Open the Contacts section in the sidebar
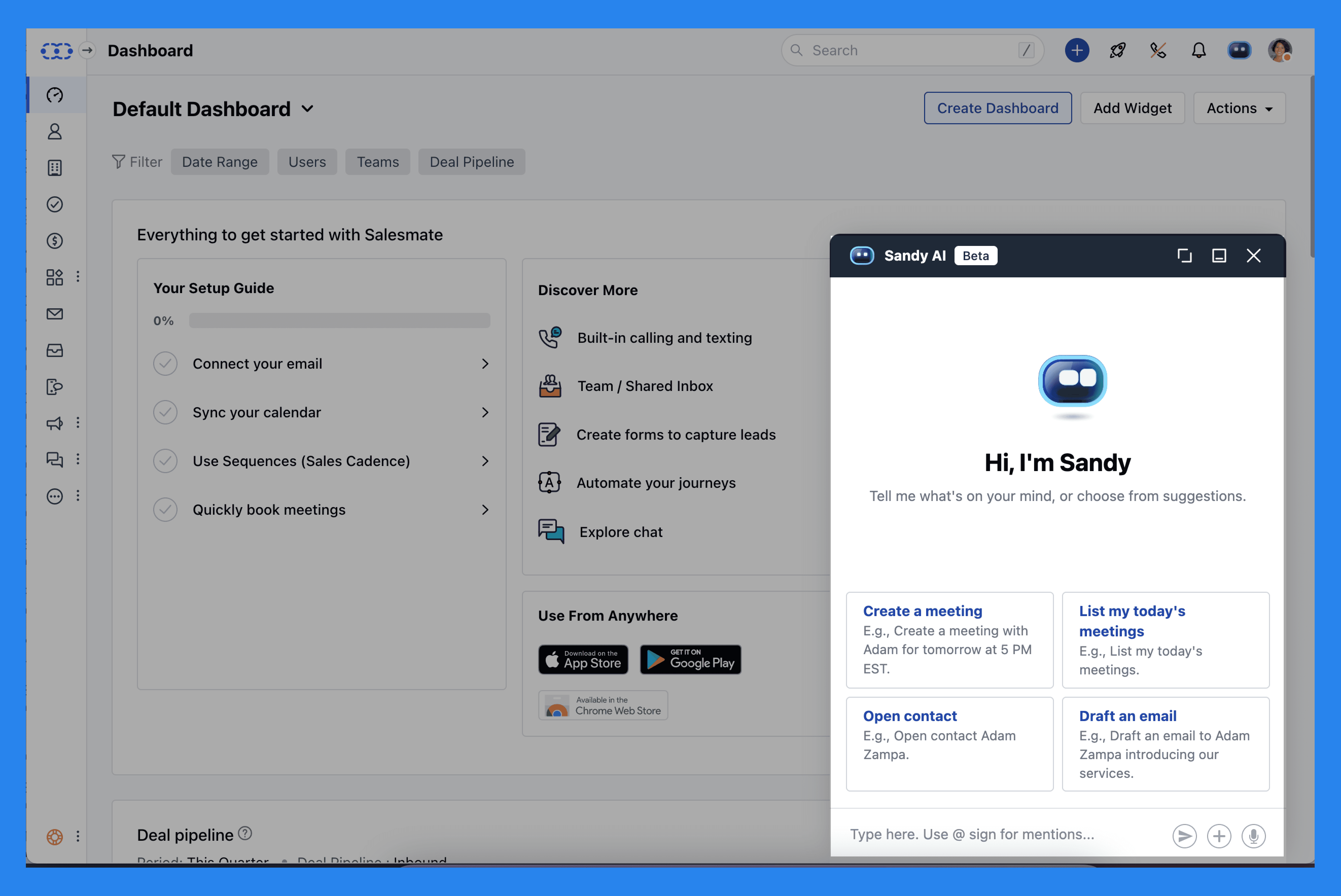Image resolution: width=1341 pixels, height=896 pixels. [55, 131]
